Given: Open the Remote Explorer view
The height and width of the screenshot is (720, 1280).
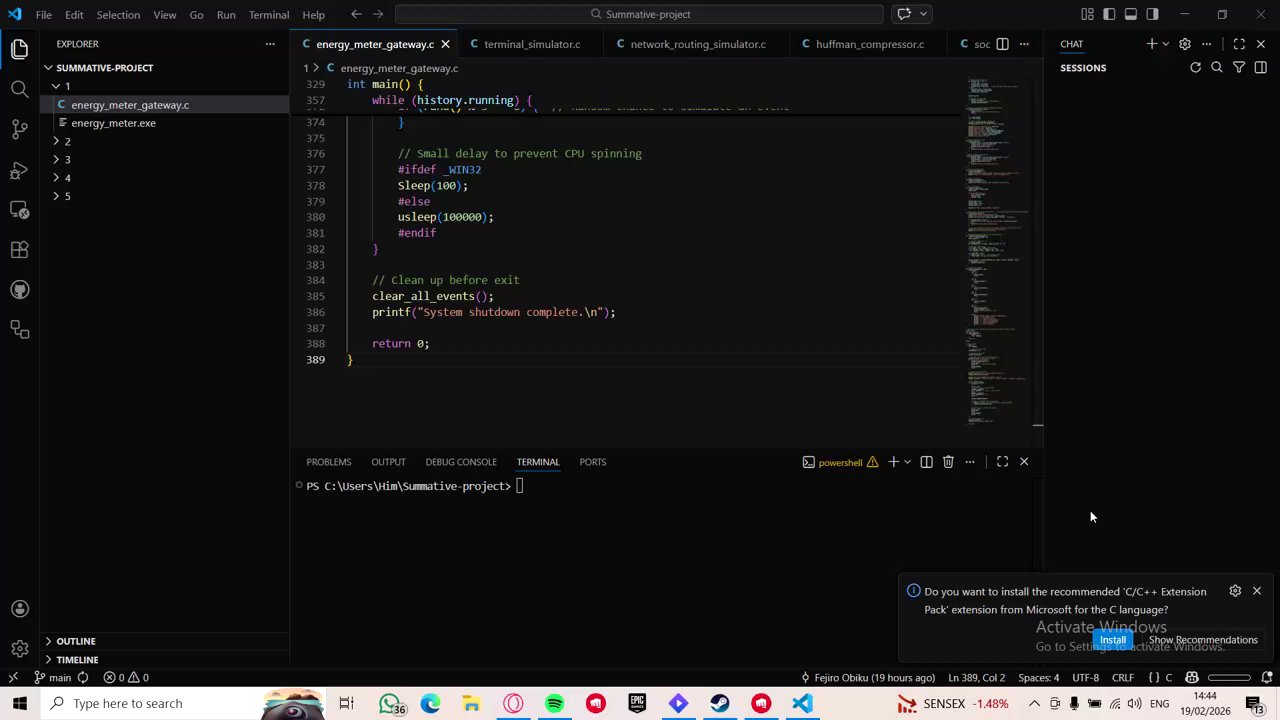Looking at the screenshot, I should pos(19,210).
